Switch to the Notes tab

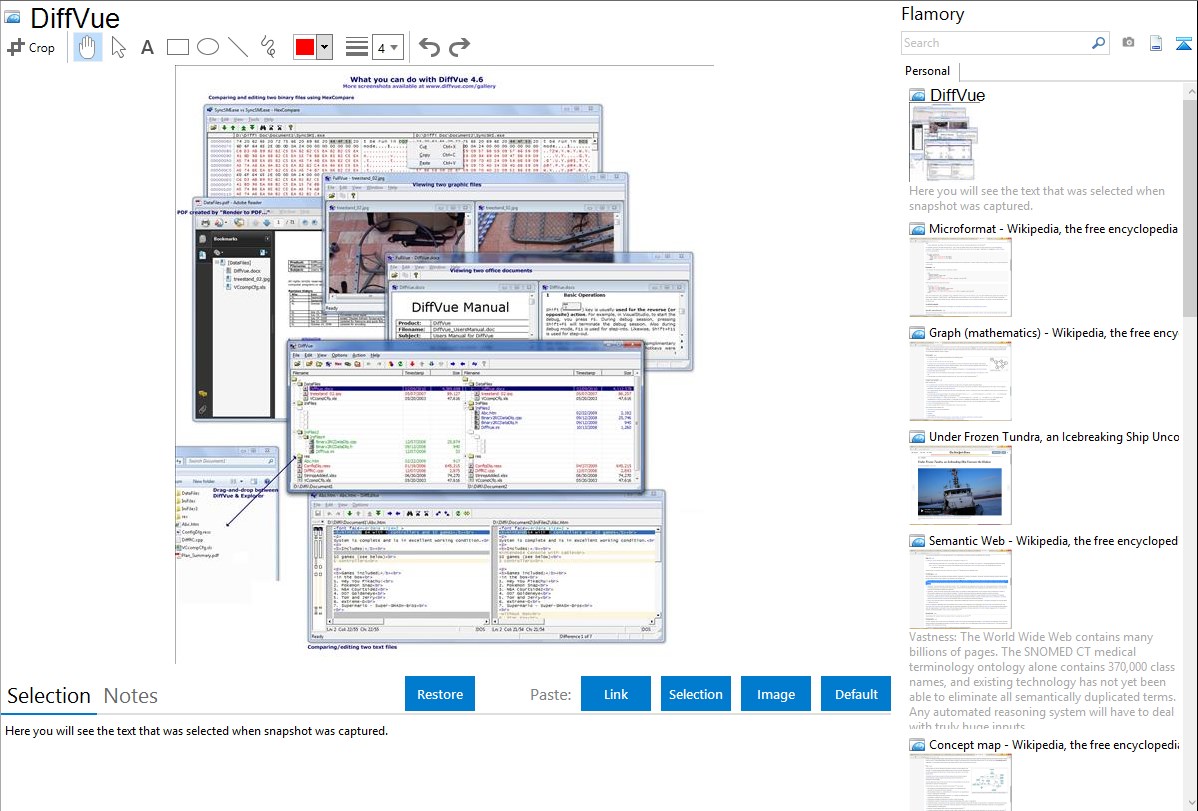tap(131, 696)
